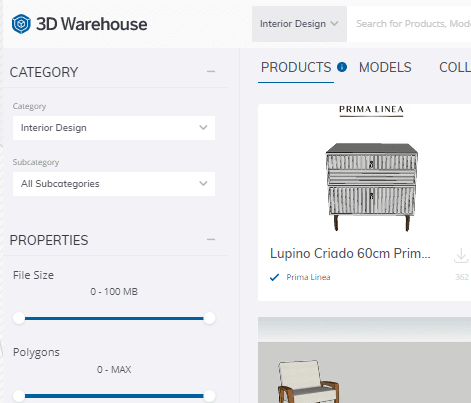Click the Prima Linea verified checkmark icon
This screenshot has height=403, width=471.
tap(274, 277)
